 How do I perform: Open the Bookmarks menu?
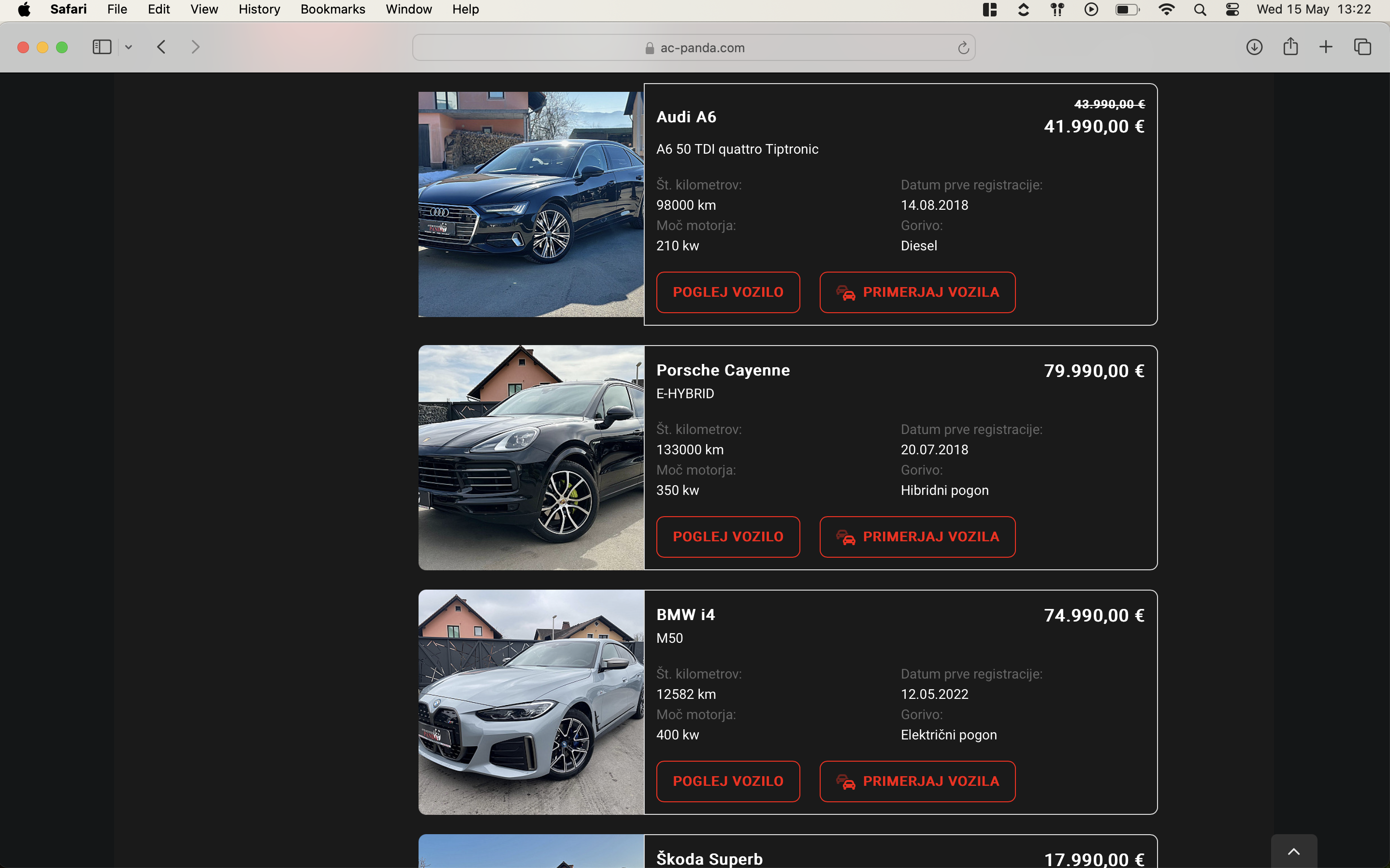[x=333, y=9]
